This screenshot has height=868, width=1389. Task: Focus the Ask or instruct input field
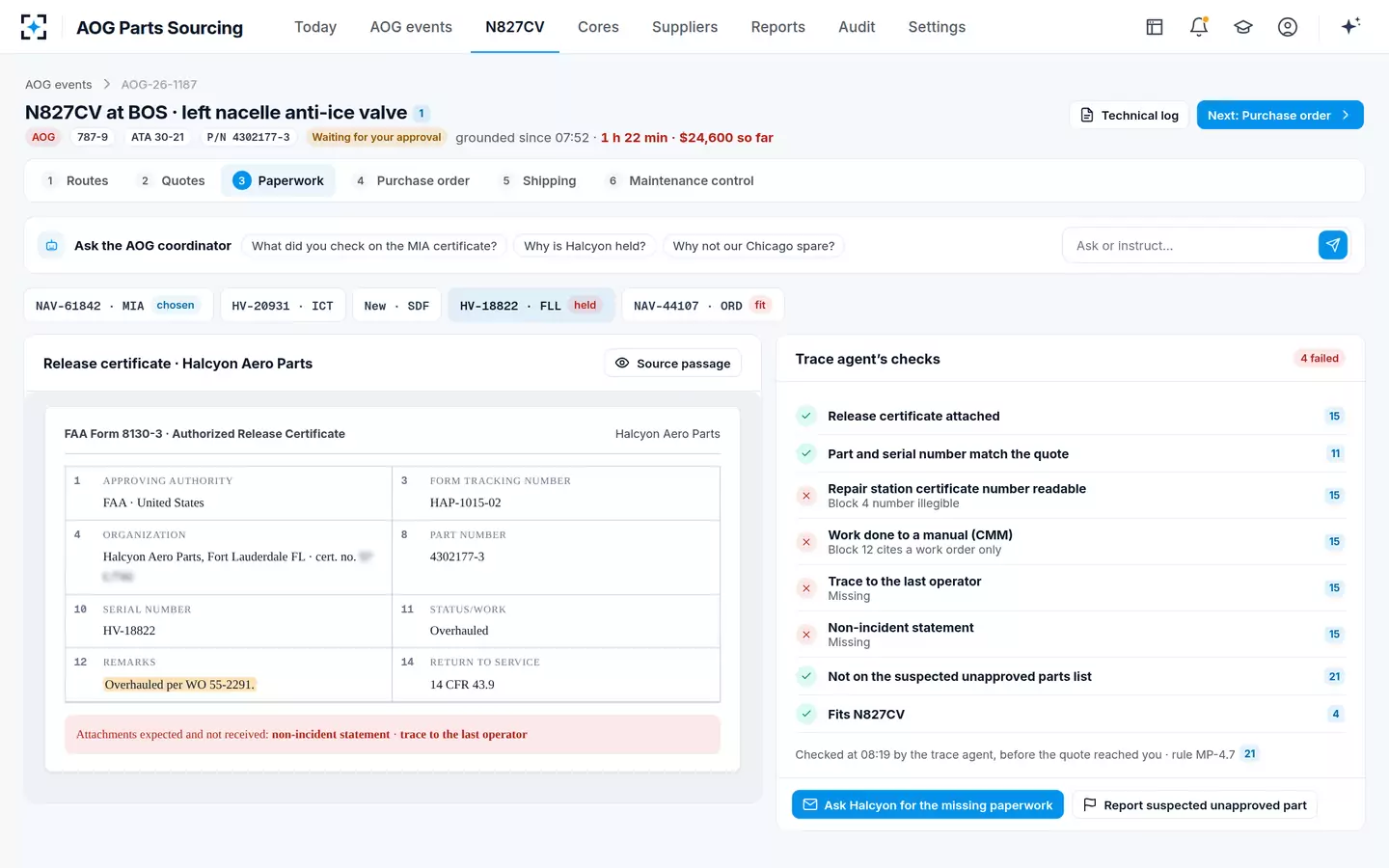tap(1190, 246)
